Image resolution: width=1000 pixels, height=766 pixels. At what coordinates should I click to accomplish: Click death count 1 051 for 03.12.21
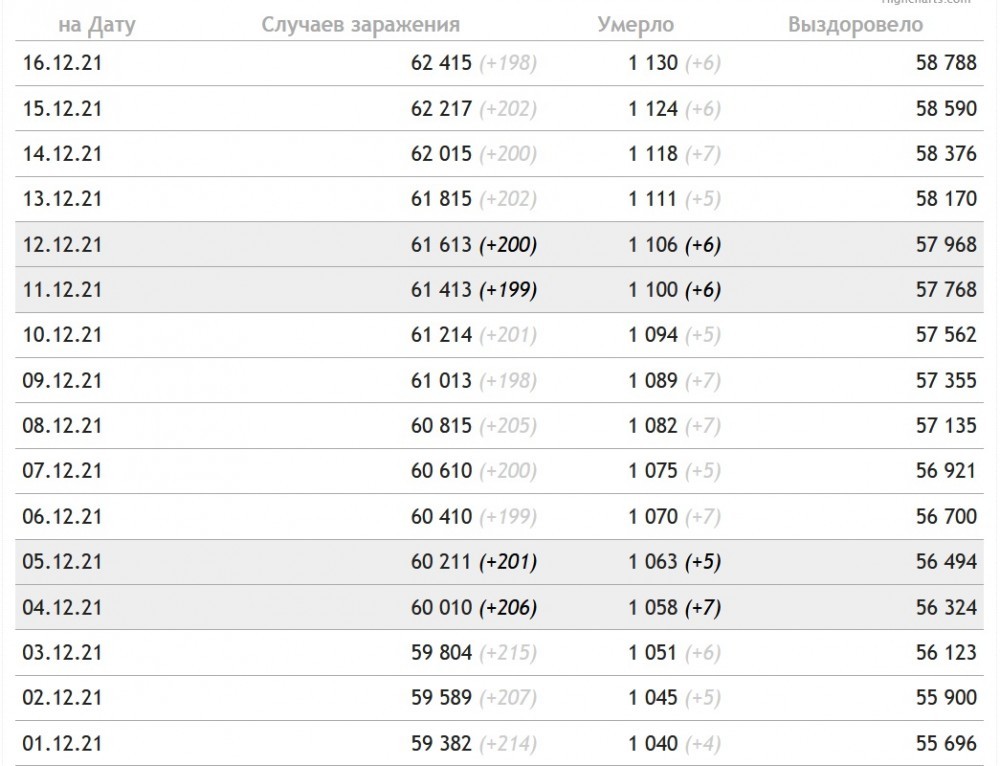pyautogui.click(x=652, y=652)
